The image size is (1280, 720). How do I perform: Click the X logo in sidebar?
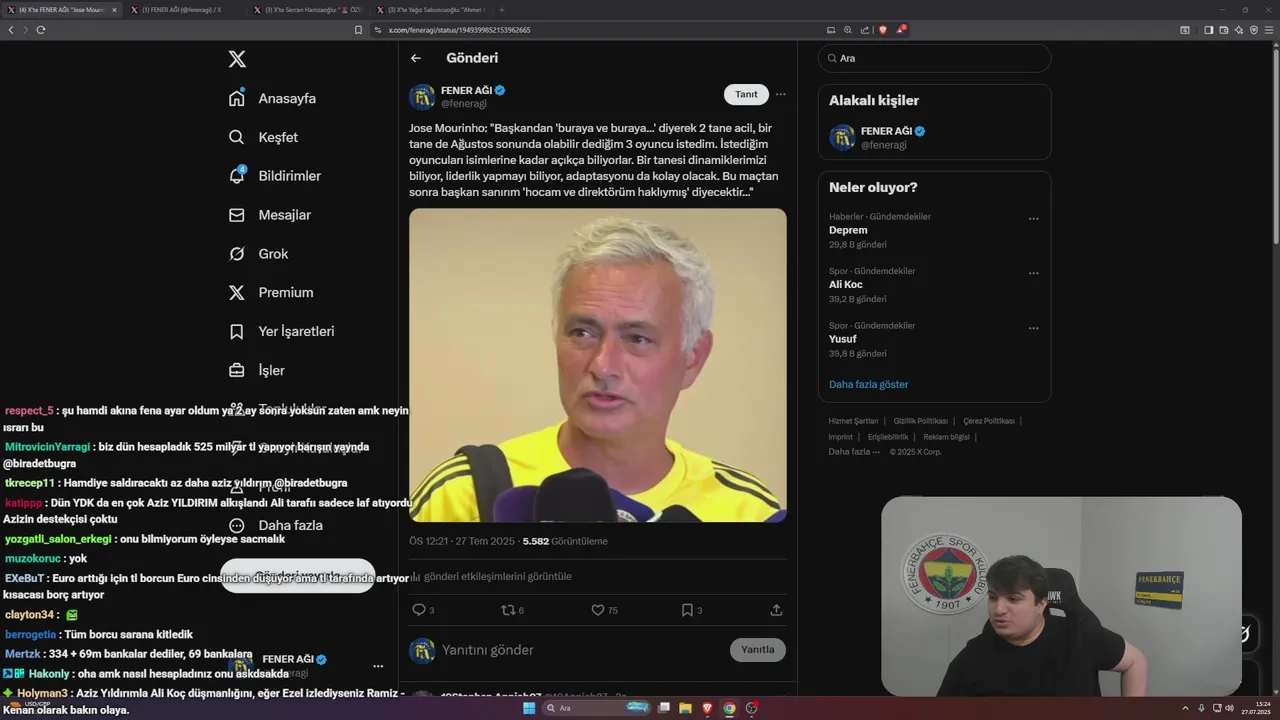pyautogui.click(x=237, y=59)
